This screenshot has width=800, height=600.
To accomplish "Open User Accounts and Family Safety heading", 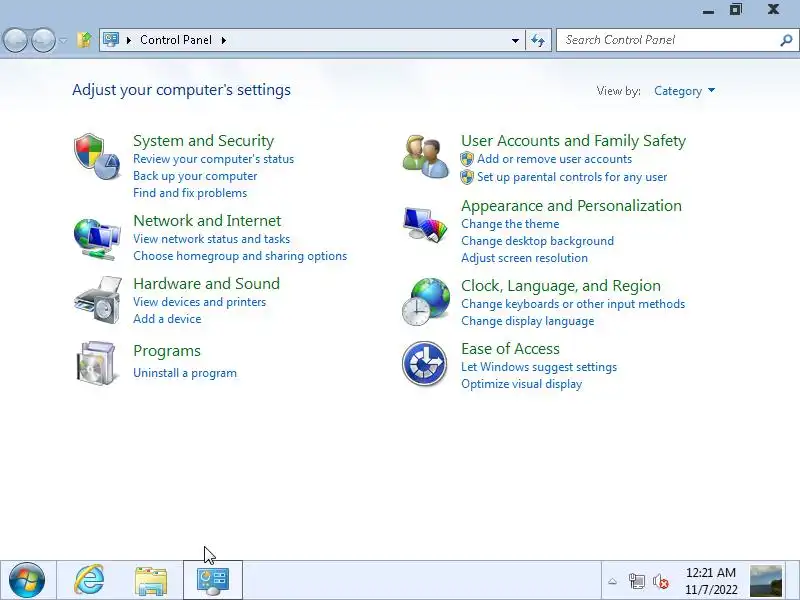I will click(573, 140).
